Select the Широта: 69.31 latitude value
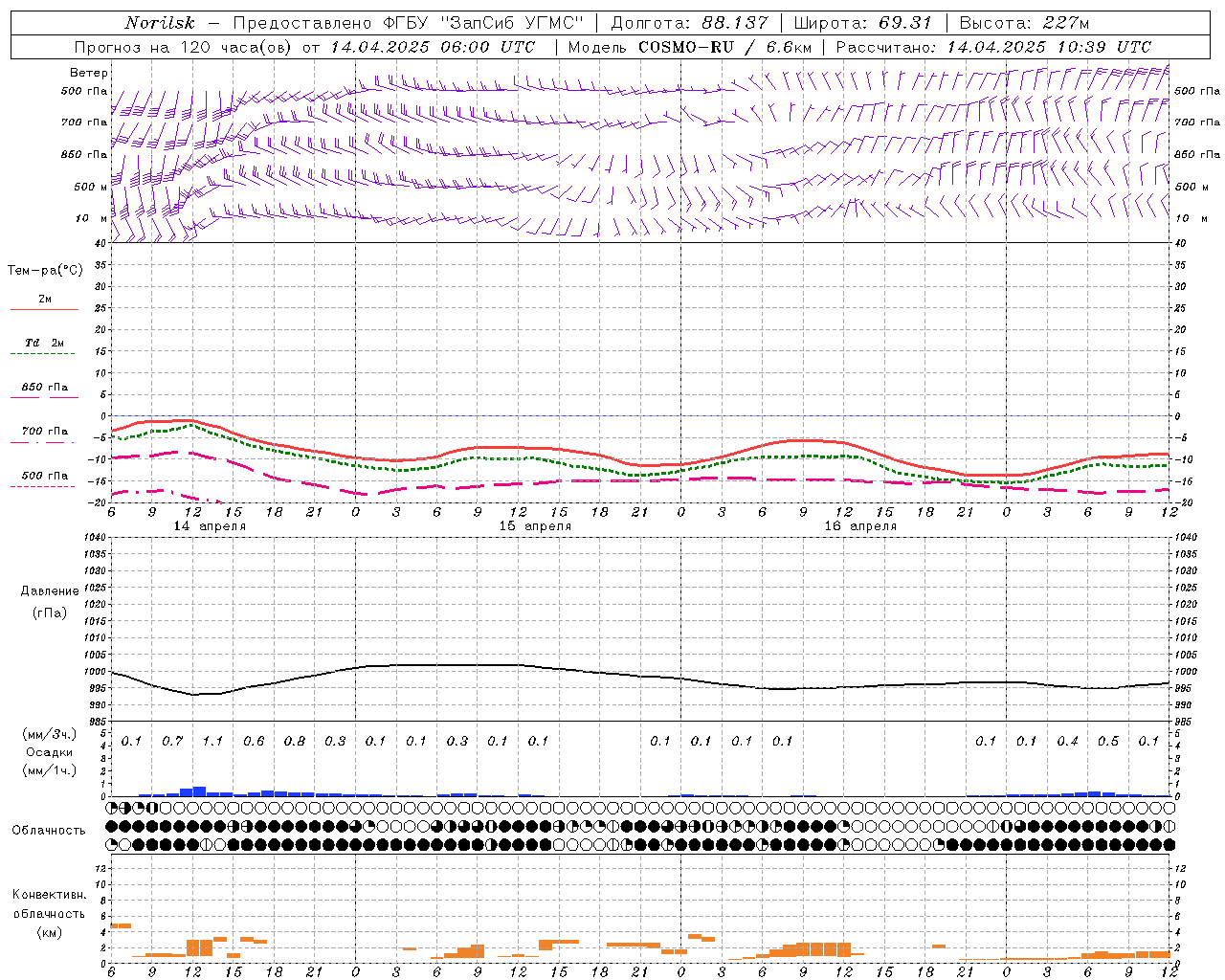The image size is (1225, 980). click(863, 23)
